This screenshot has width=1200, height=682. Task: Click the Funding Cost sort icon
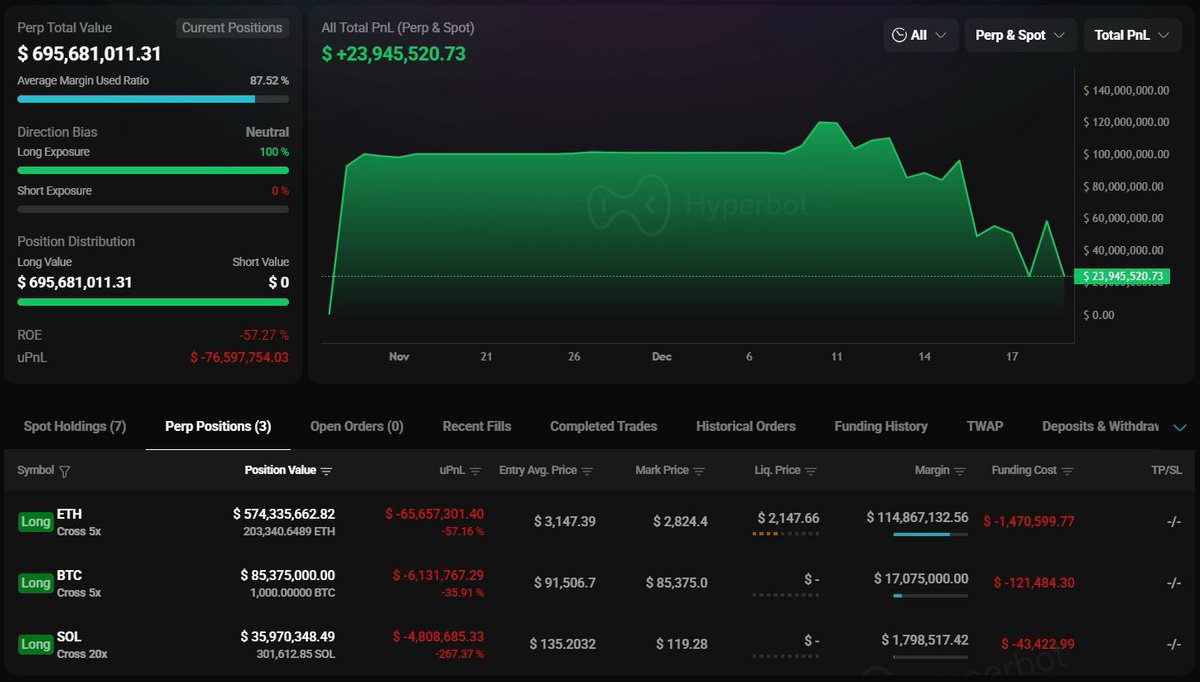tap(1067, 471)
